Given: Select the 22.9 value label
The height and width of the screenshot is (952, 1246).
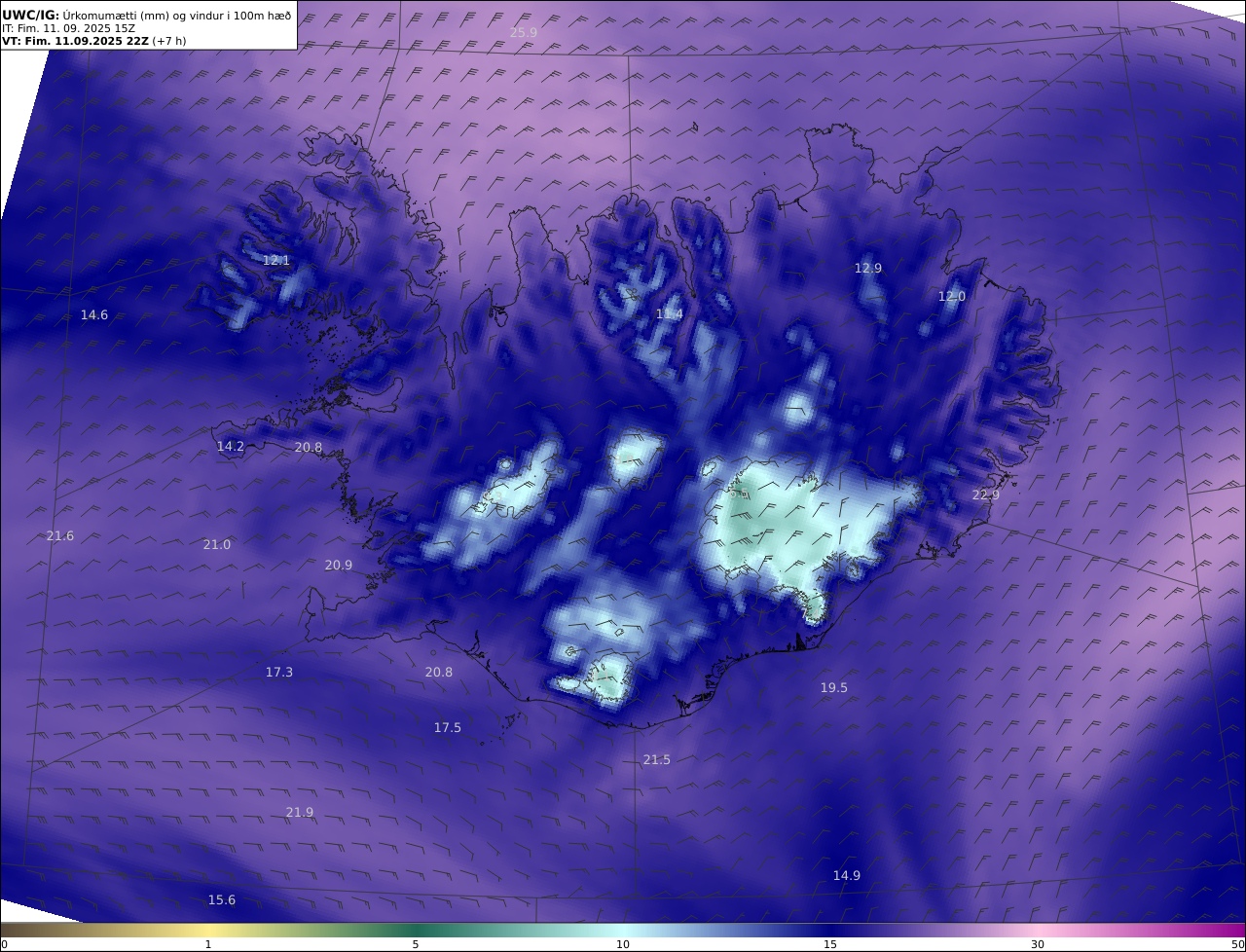Looking at the screenshot, I should click(x=986, y=494).
